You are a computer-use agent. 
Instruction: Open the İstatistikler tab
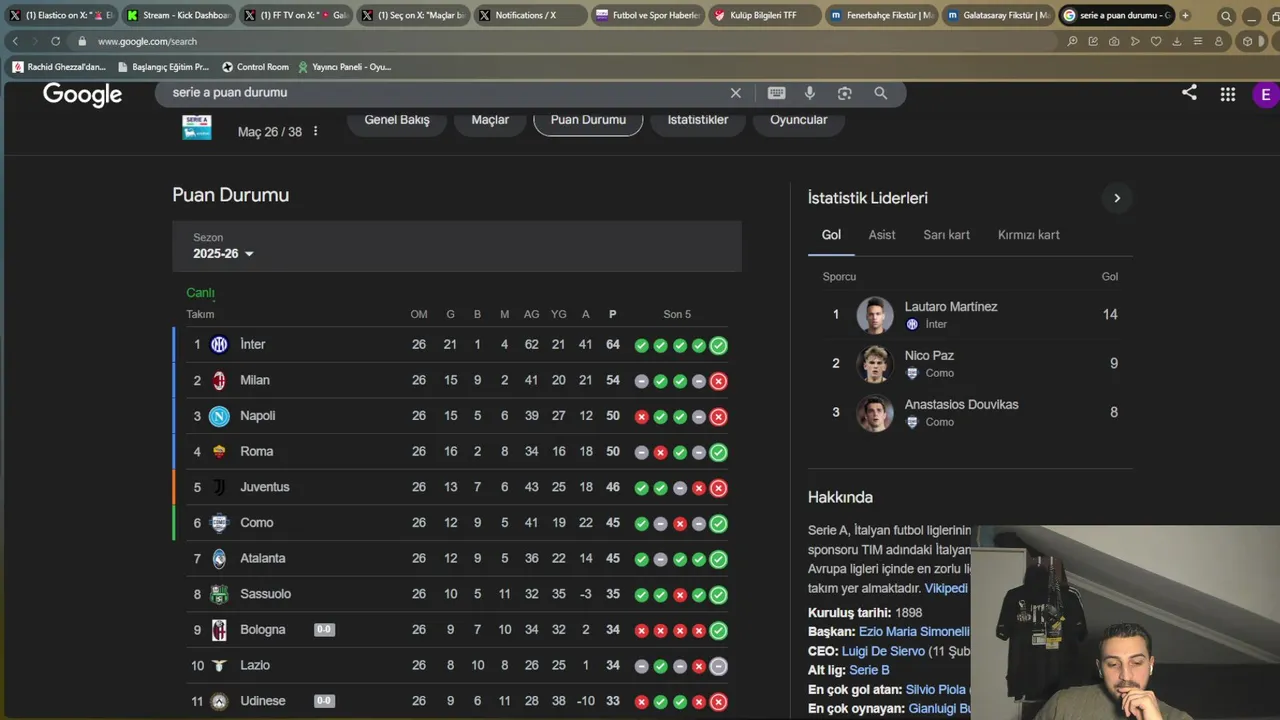coord(698,119)
